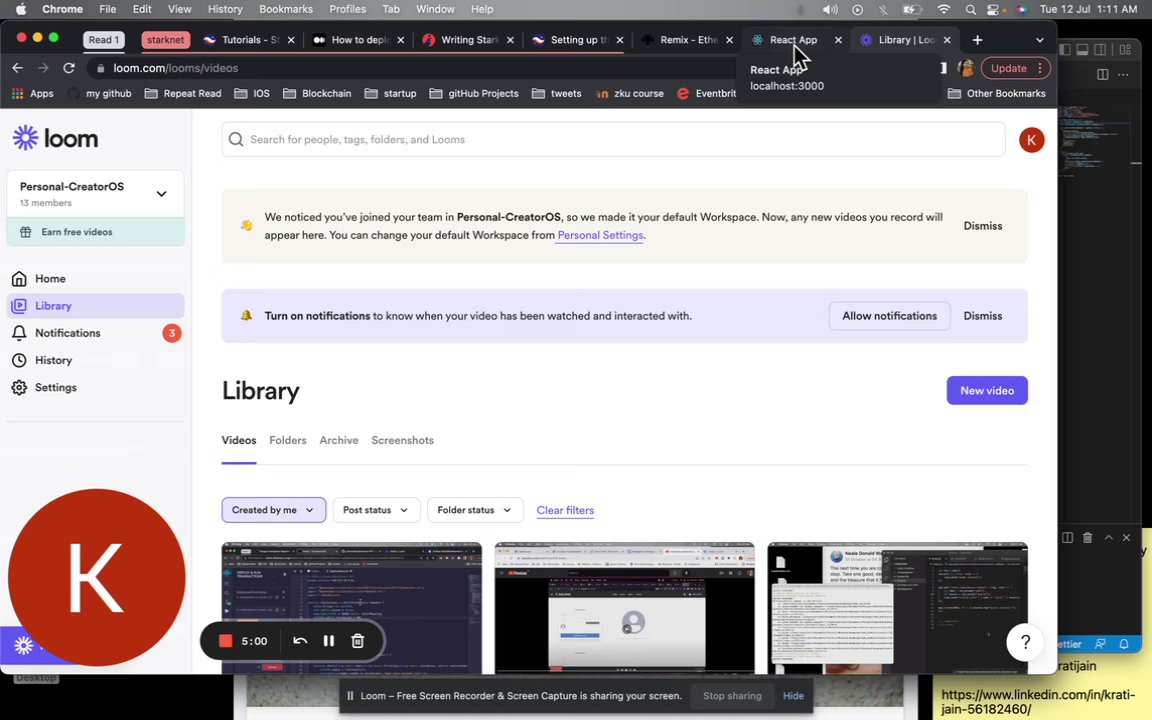The width and height of the screenshot is (1152, 720).
Task: Open Library in the sidebar
Action: pos(96,306)
